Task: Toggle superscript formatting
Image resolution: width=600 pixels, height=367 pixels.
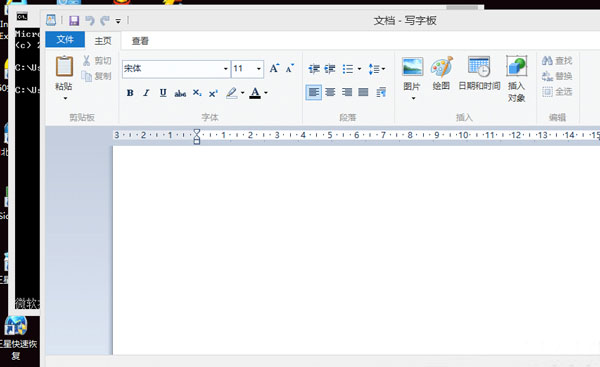Action: (213, 93)
